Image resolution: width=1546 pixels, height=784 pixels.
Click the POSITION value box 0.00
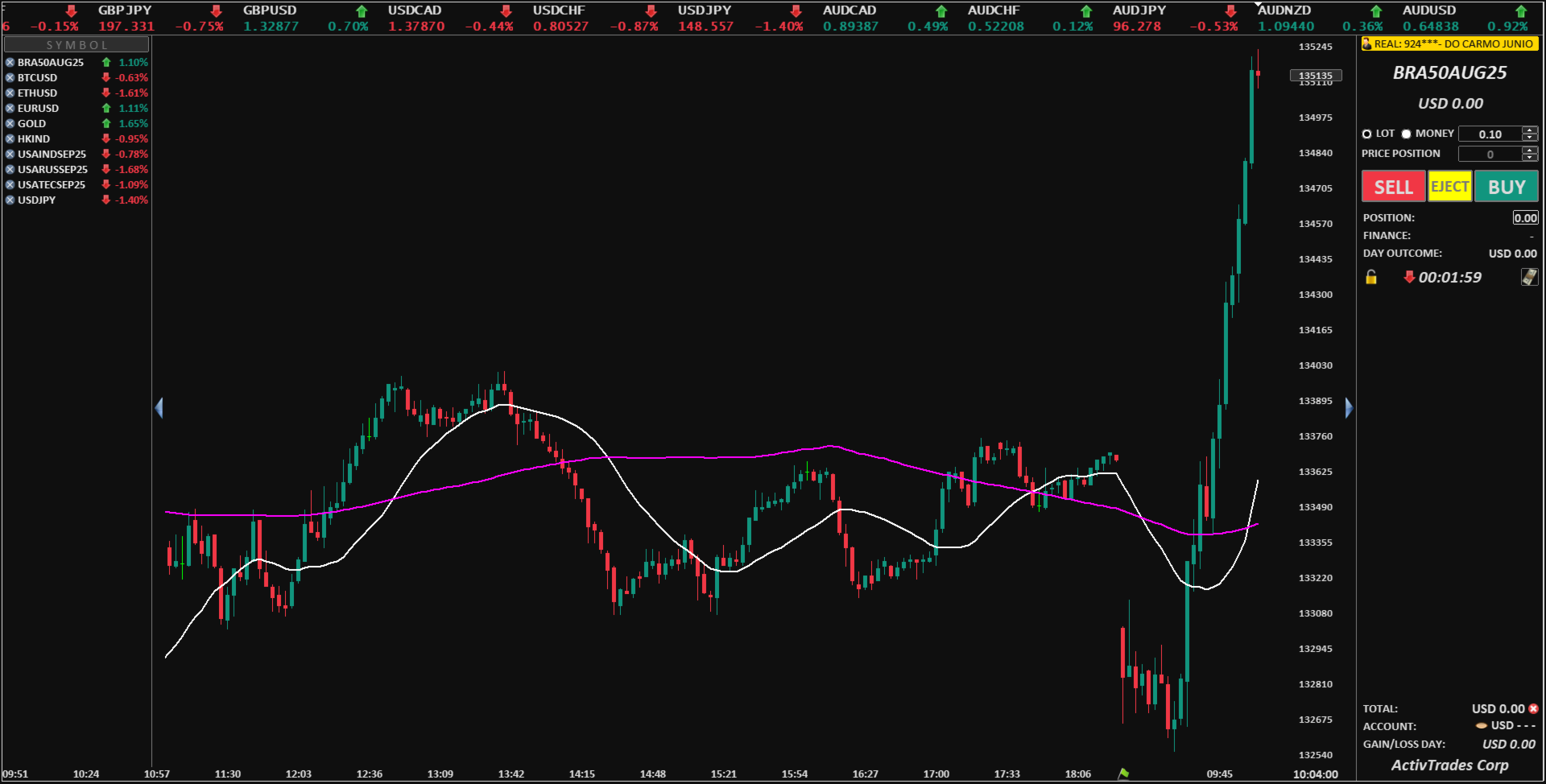point(1525,217)
